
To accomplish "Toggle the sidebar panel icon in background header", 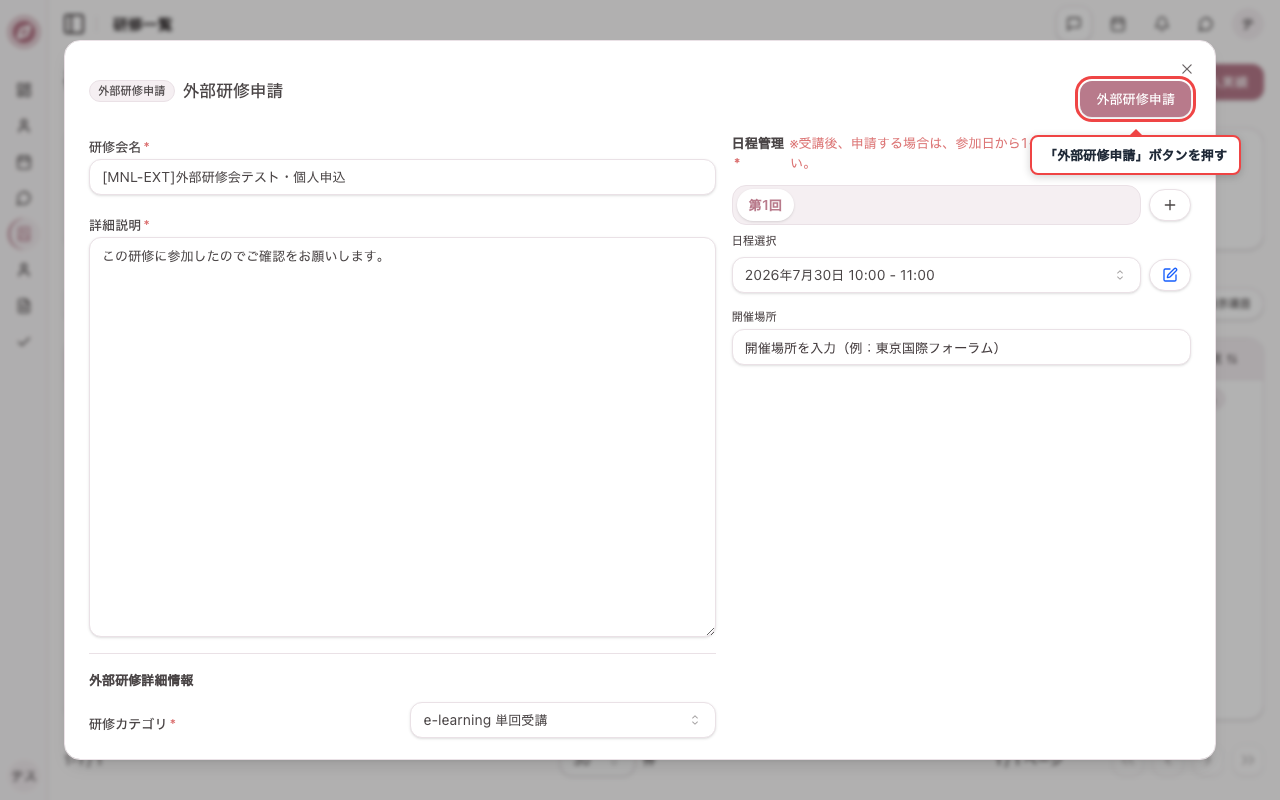I will [73, 24].
